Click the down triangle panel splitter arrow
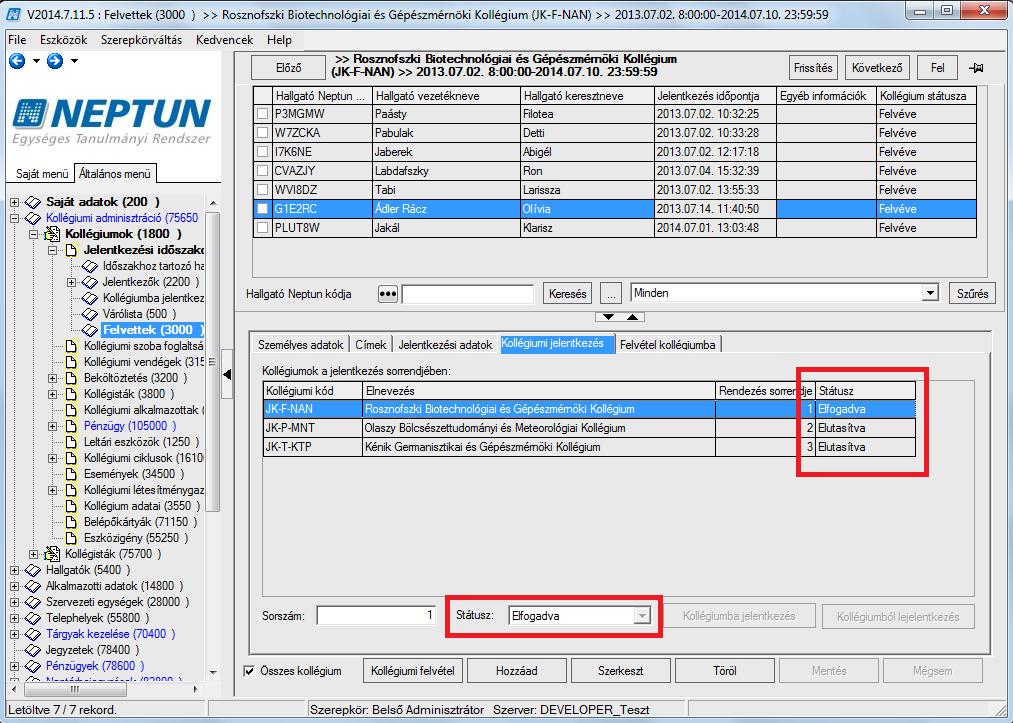The height and width of the screenshot is (723, 1013). click(608, 317)
